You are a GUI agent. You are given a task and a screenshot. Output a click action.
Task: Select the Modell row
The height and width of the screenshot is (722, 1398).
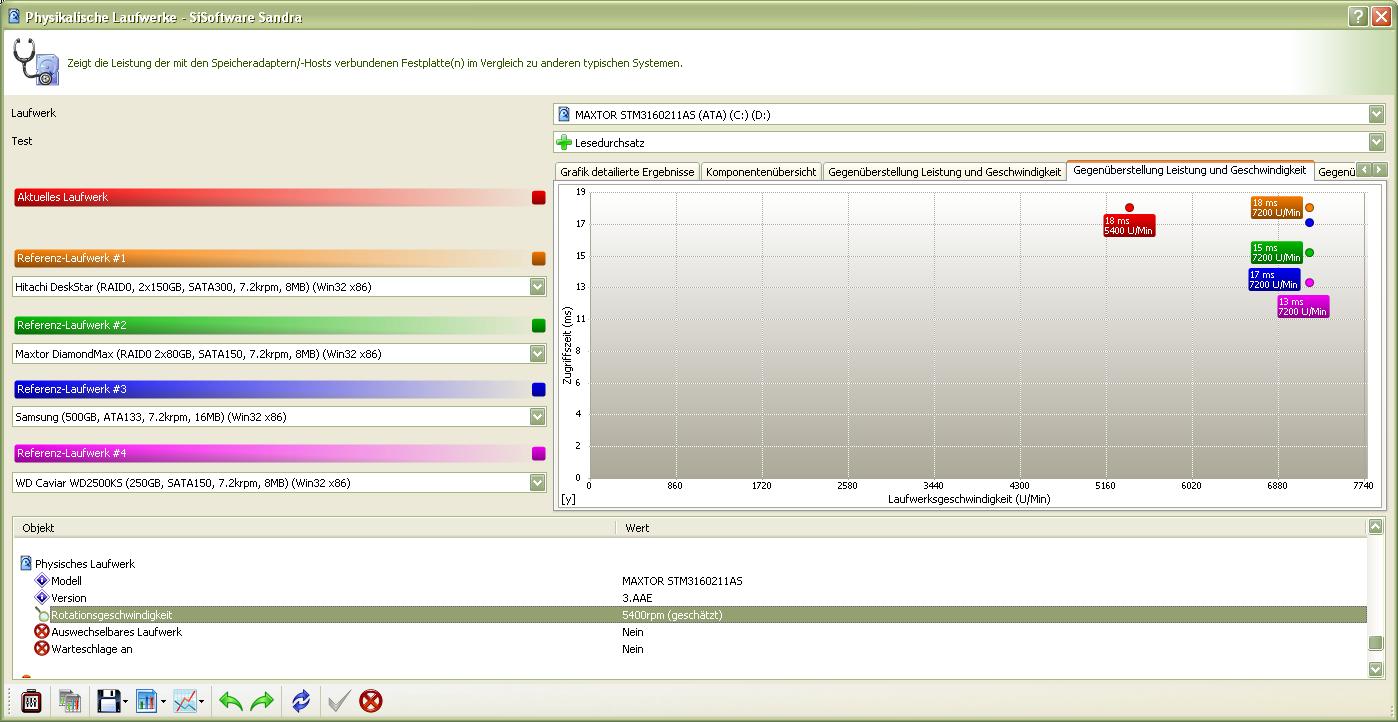(x=690, y=581)
